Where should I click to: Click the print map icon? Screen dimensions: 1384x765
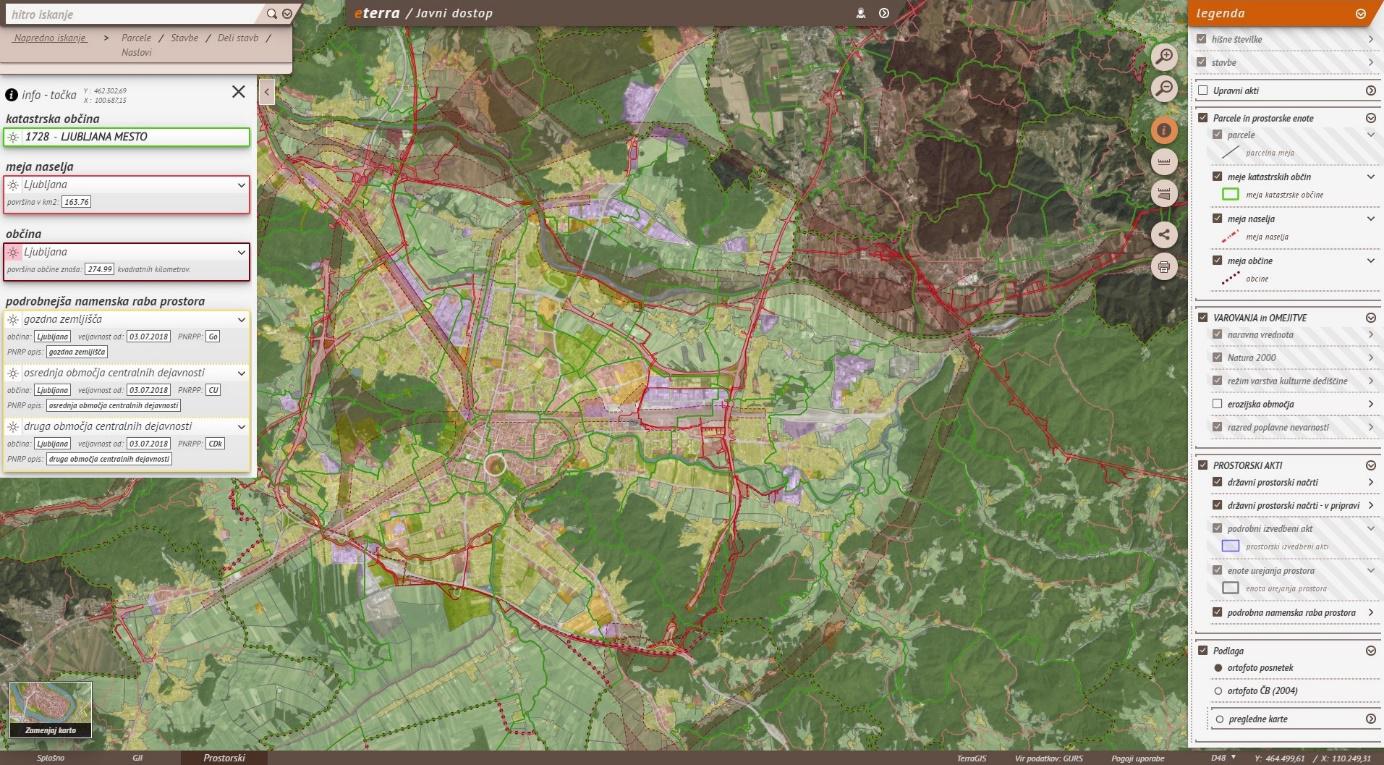click(x=1164, y=266)
